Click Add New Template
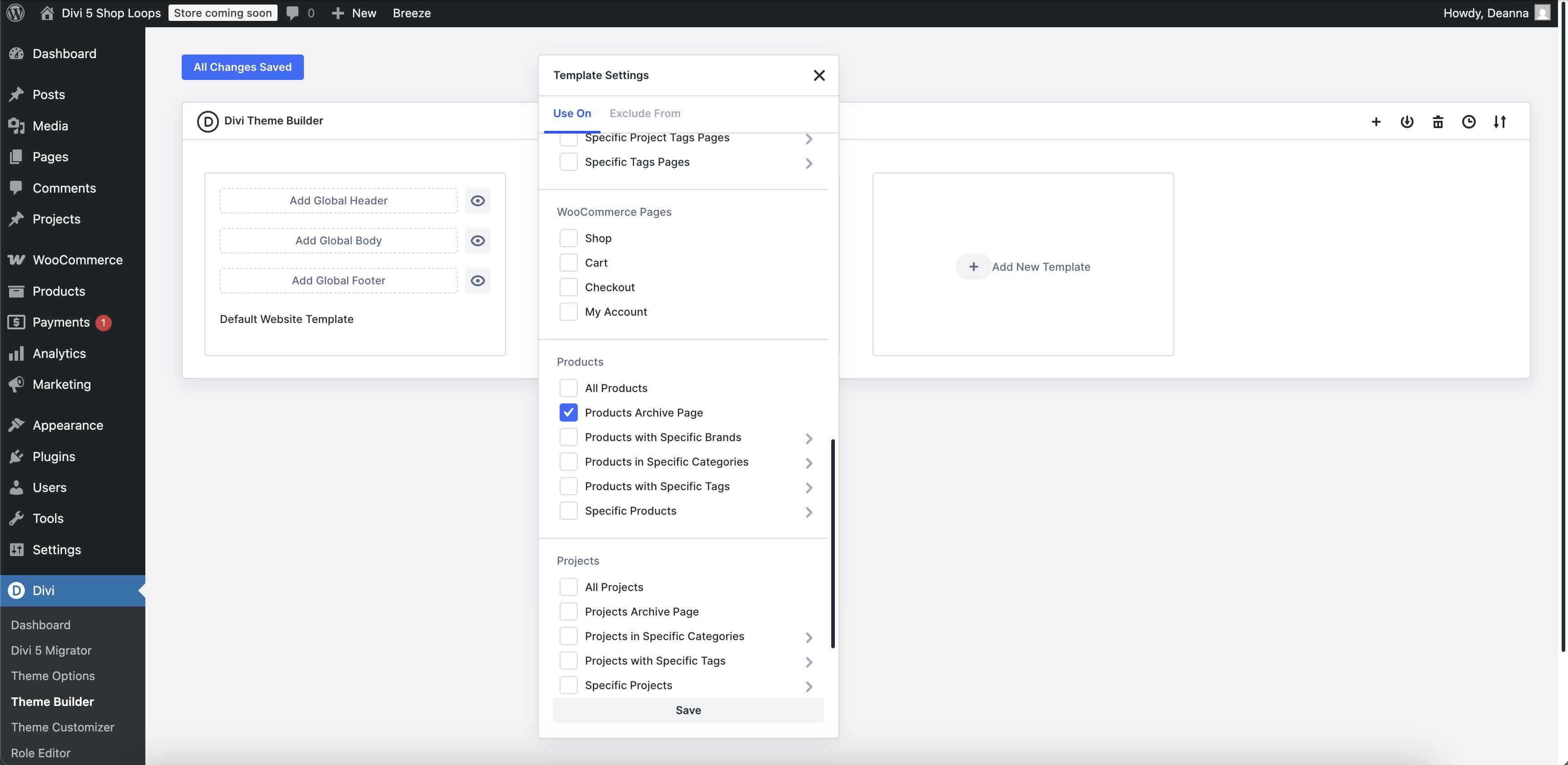 pos(1023,266)
